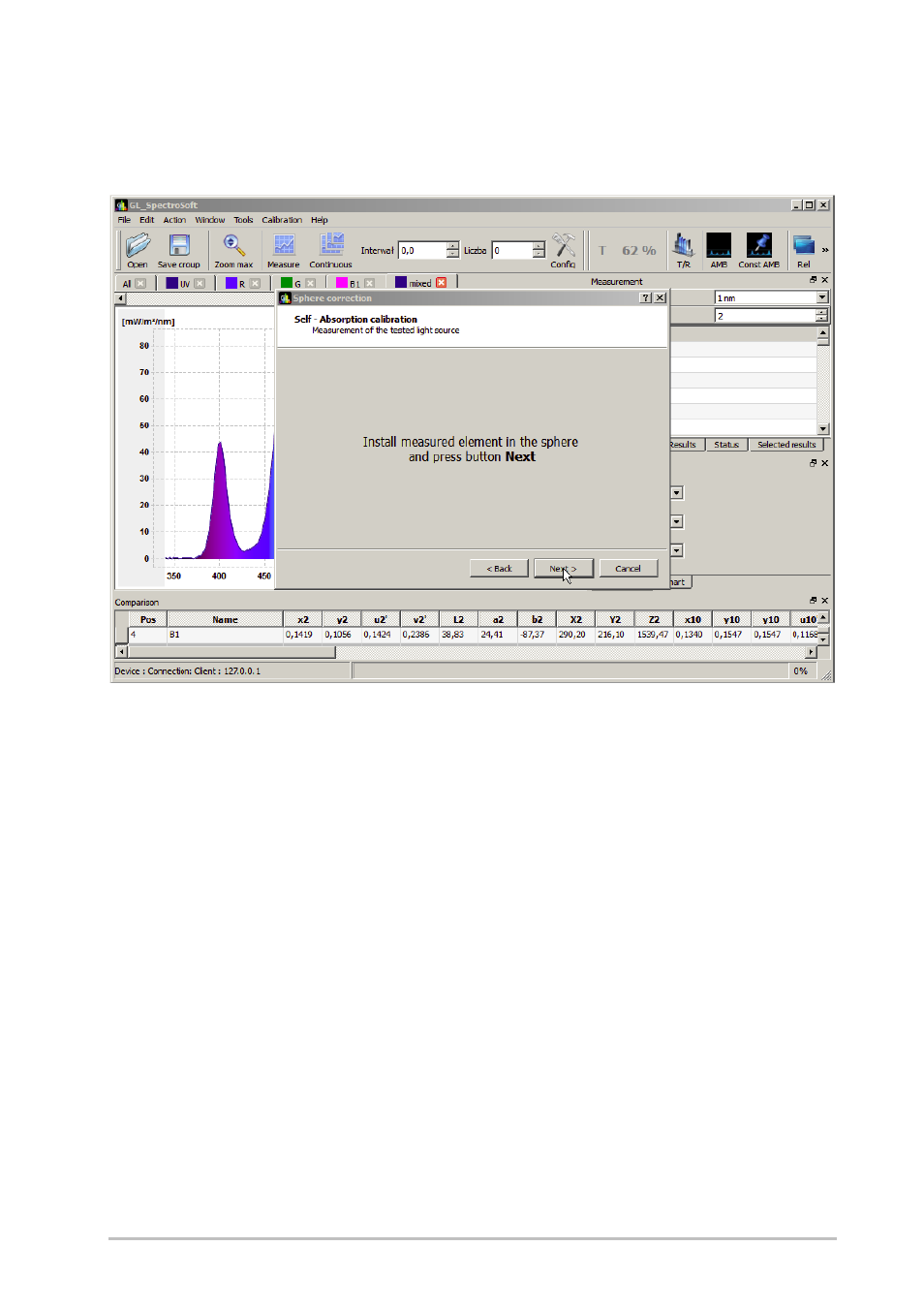Image resolution: width=924 pixels, height=1308 pixels.
Task: Close the Comparison panel
Action: (825, 601)
